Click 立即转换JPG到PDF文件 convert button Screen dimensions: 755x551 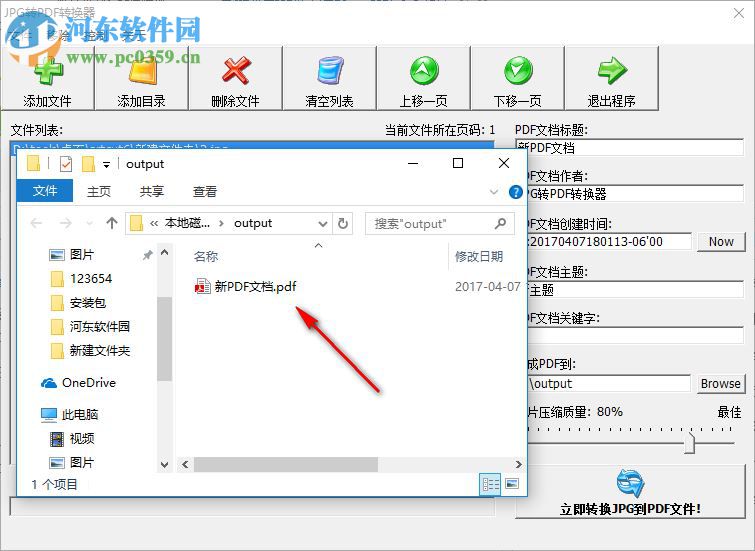(x=630, y=491)
